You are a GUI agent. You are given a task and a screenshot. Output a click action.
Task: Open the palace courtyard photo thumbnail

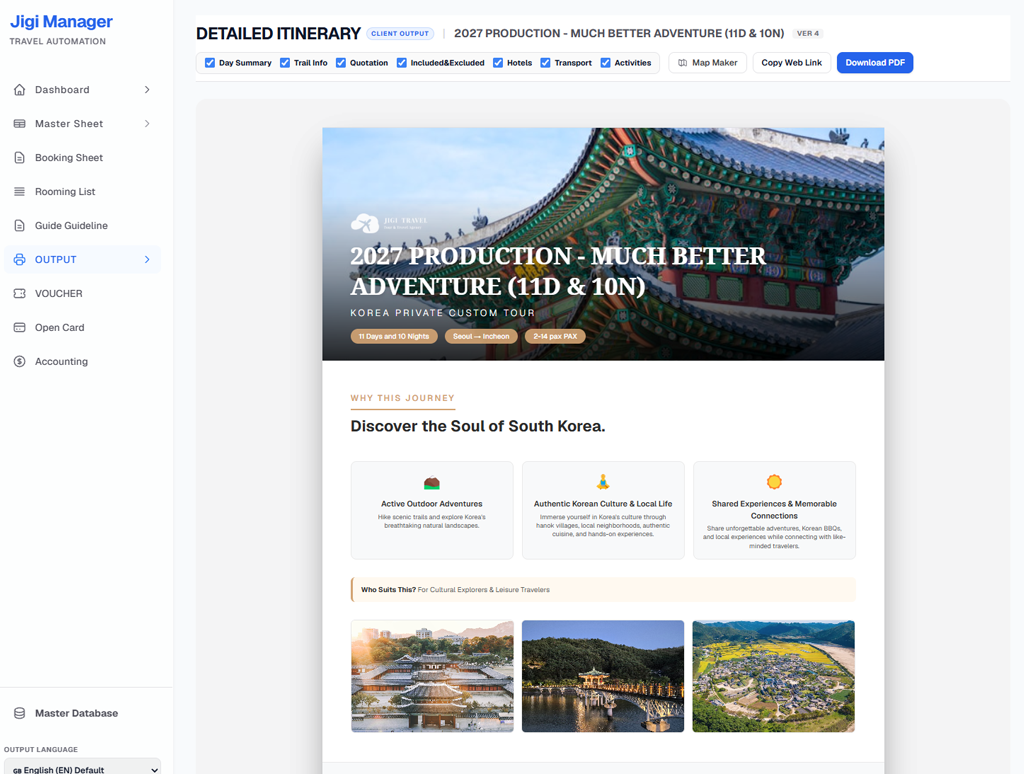(432, 676)
